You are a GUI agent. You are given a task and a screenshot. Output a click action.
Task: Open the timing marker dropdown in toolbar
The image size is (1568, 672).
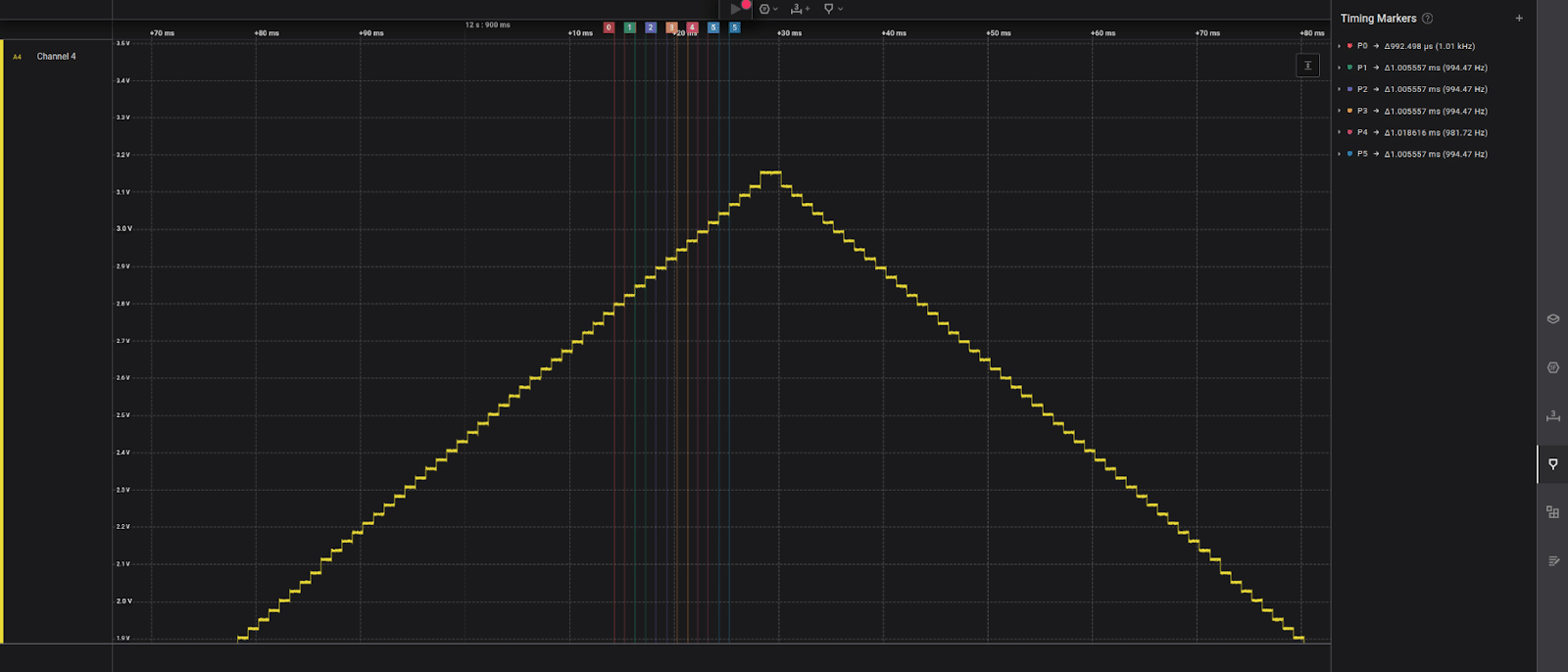click(833, 9)
